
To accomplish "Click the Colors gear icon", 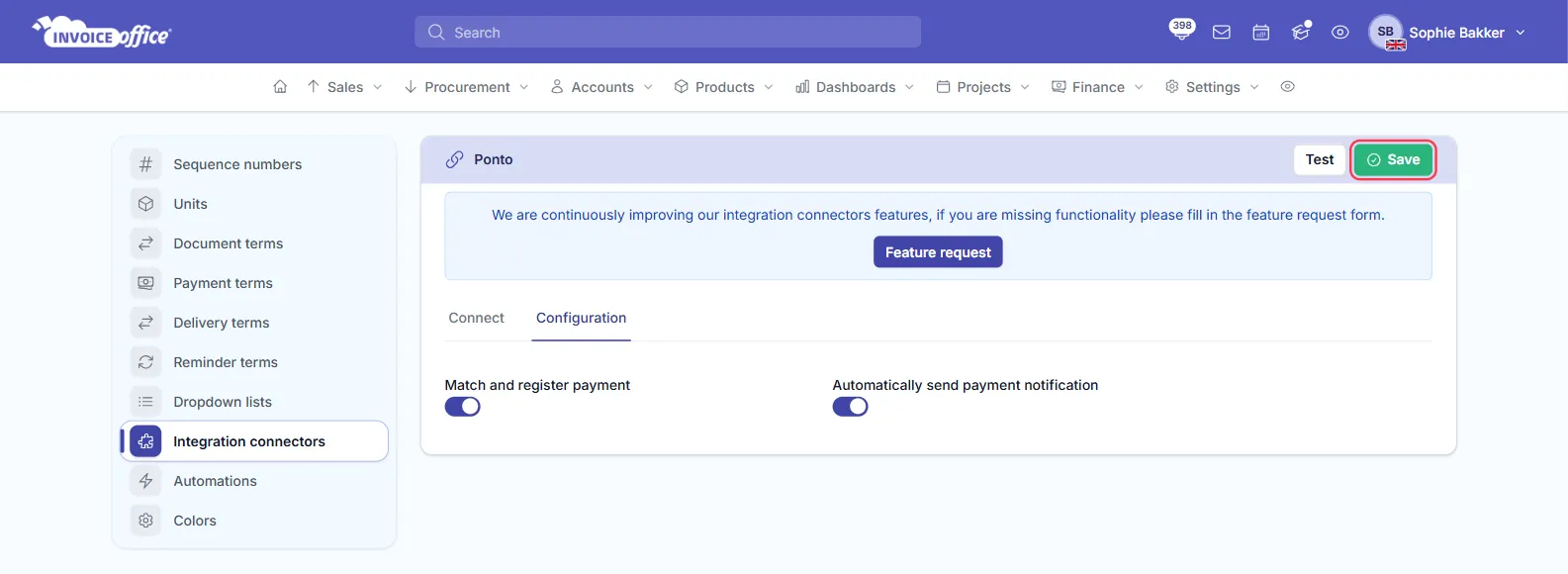I will (145, 521).
